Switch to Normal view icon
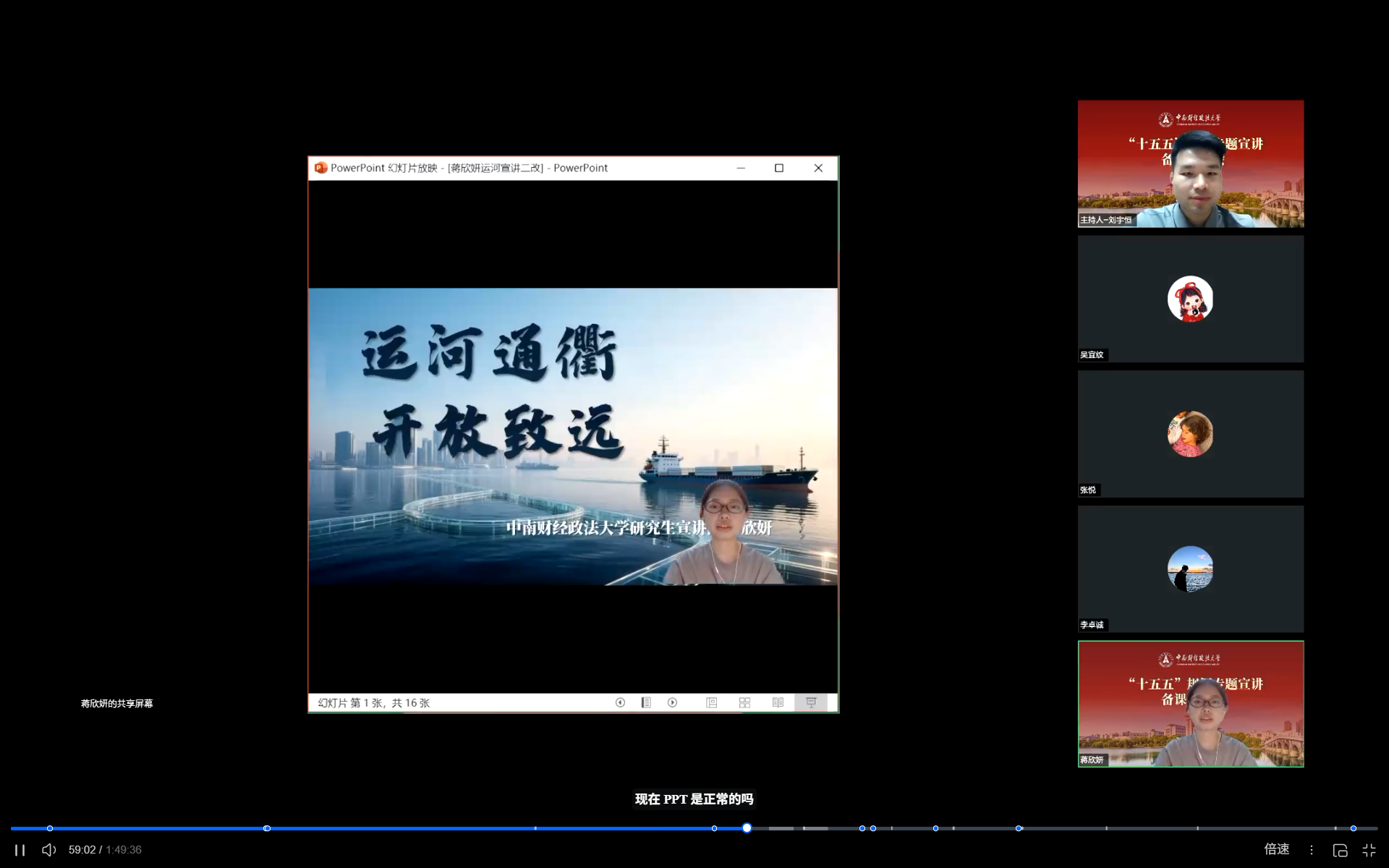Screen dimensions: 1389x868 click(712, 702)
